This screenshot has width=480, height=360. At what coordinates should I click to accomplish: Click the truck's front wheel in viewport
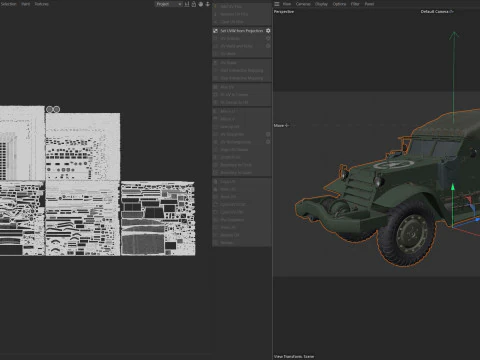406,232
